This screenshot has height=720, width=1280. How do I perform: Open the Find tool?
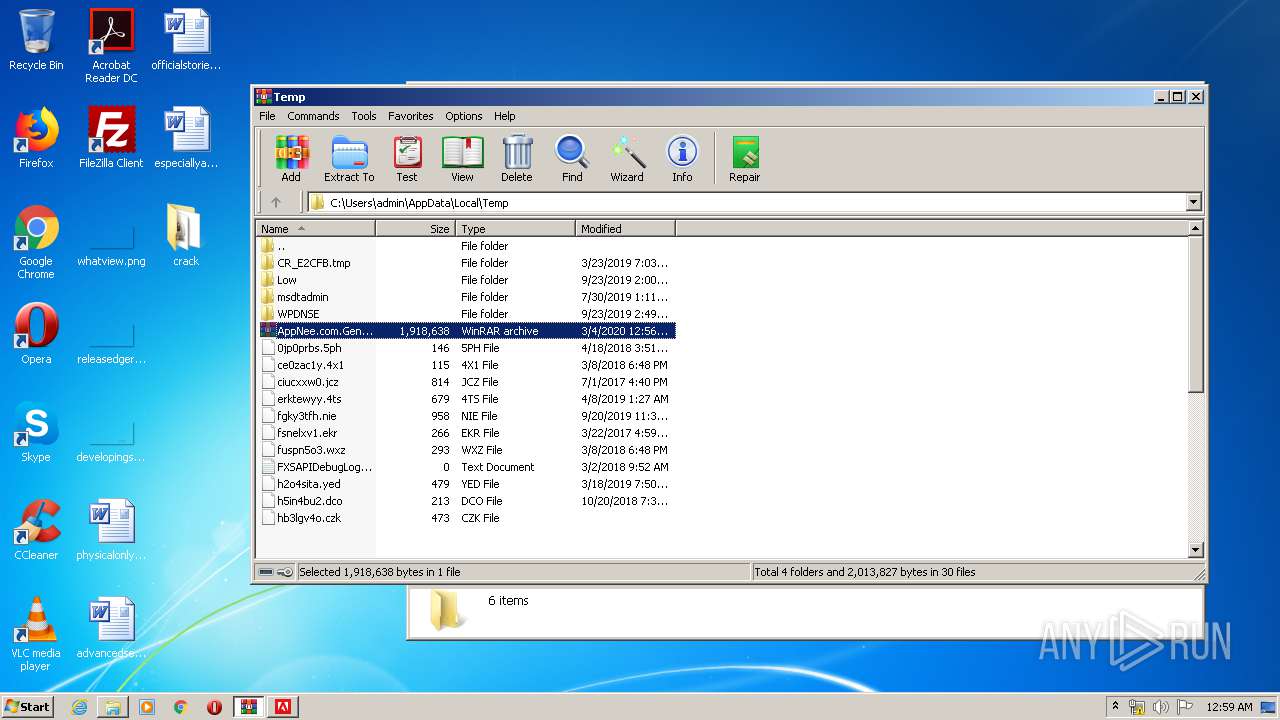[x=572, y=159]
